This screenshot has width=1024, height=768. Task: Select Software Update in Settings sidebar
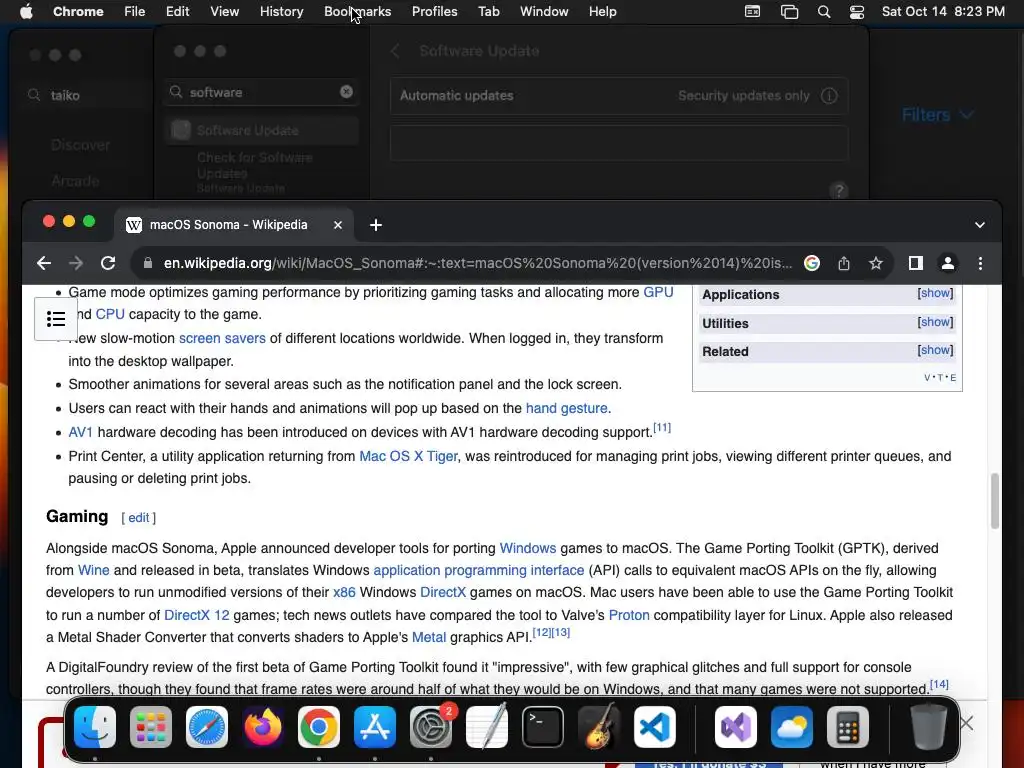pyautogui.click(x=262, y=131)
